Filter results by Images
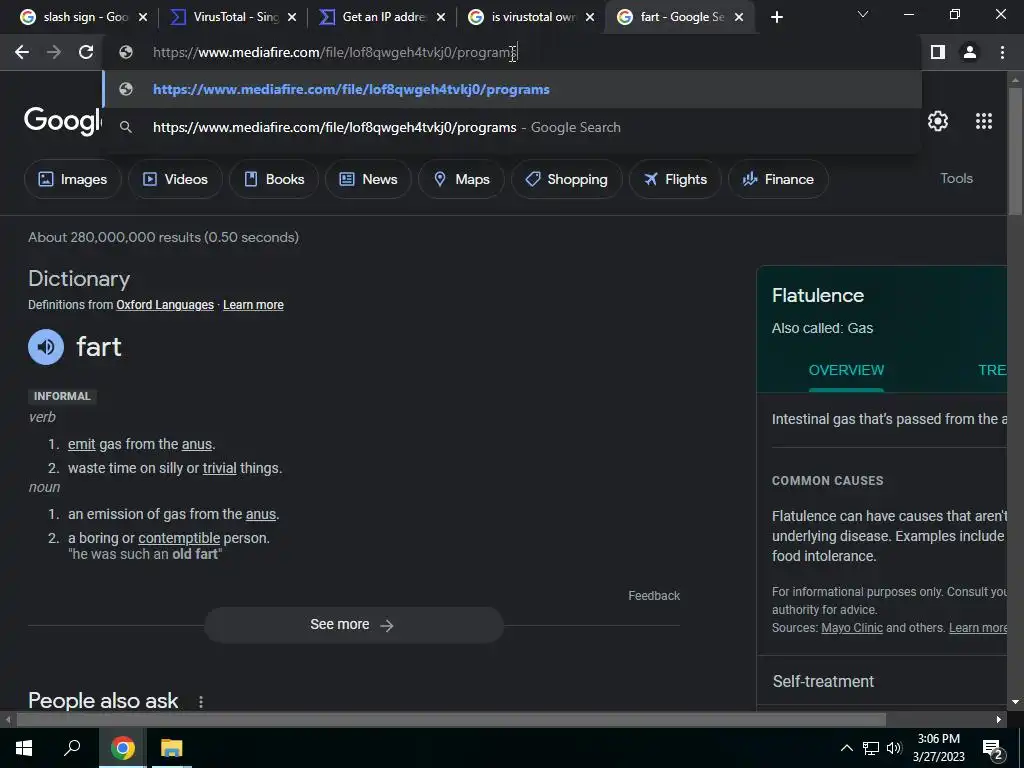1024x768 pixels. pyautogui.click(x=72, y=179)
